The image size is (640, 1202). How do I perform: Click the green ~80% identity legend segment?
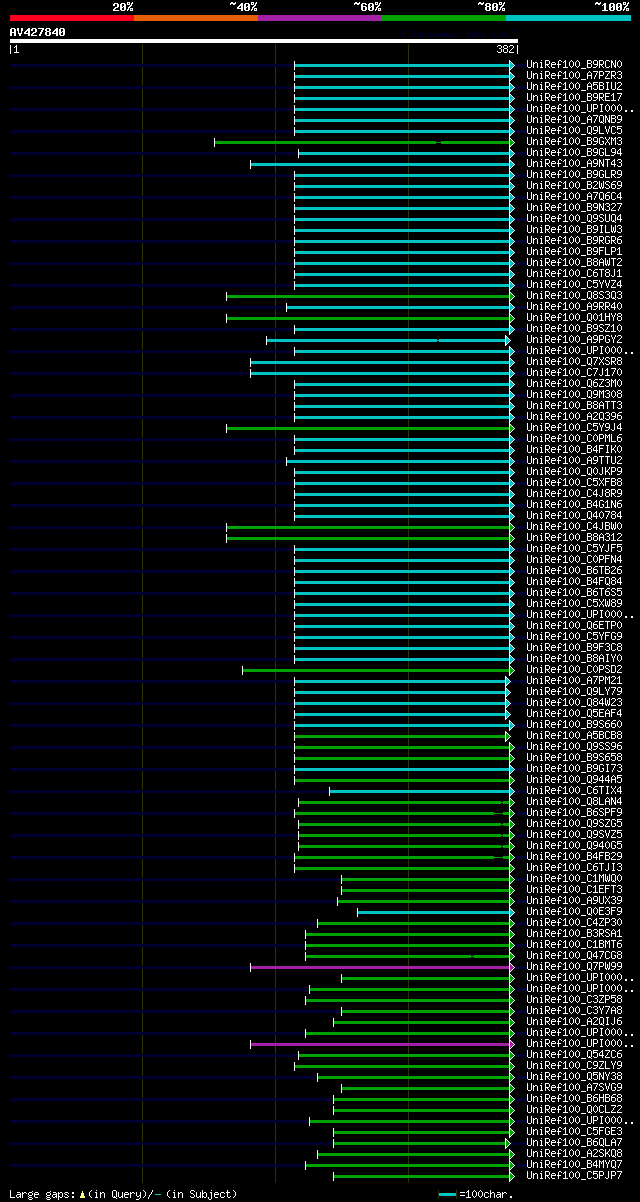[444, 17]
